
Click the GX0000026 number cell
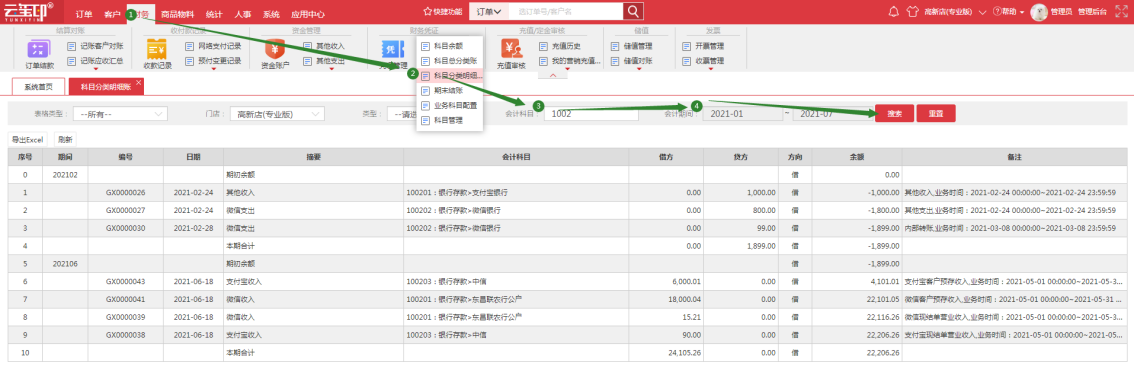(x=126, y=192)
